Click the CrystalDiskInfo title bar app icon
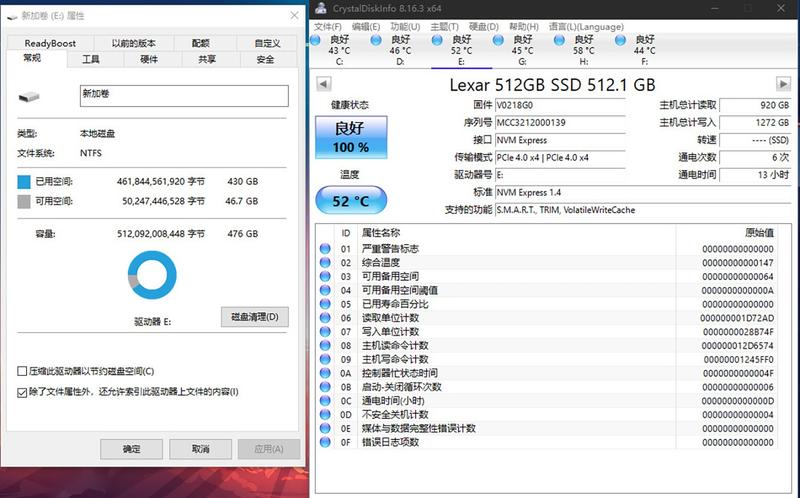Image resolution: width=800 pixels, height=498 pixels. pyautogui.click(x=320, y=8)
